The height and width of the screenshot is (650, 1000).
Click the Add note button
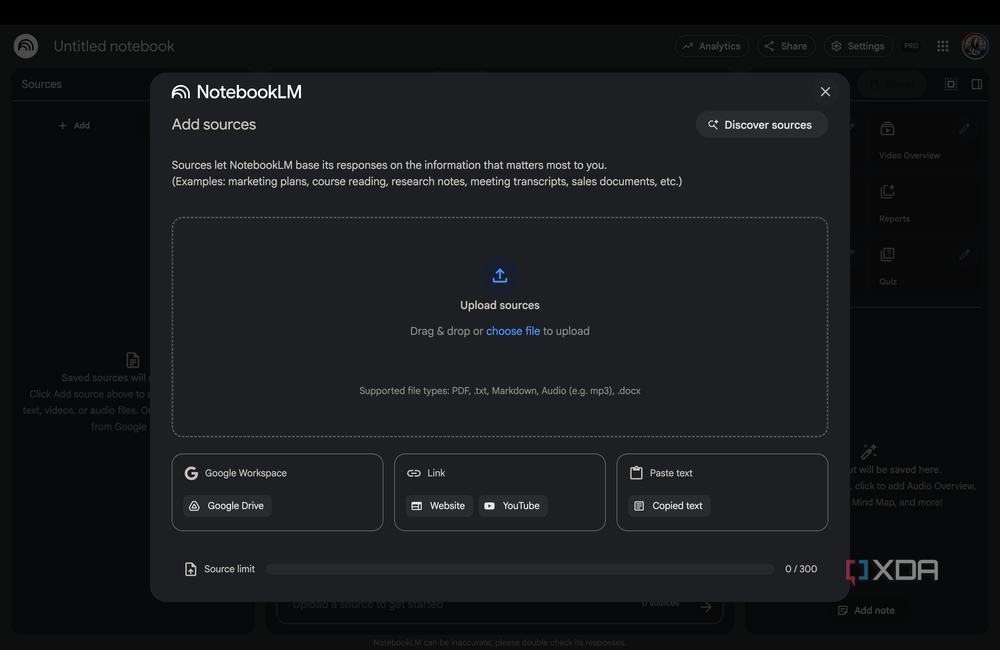tap(866, 610)
